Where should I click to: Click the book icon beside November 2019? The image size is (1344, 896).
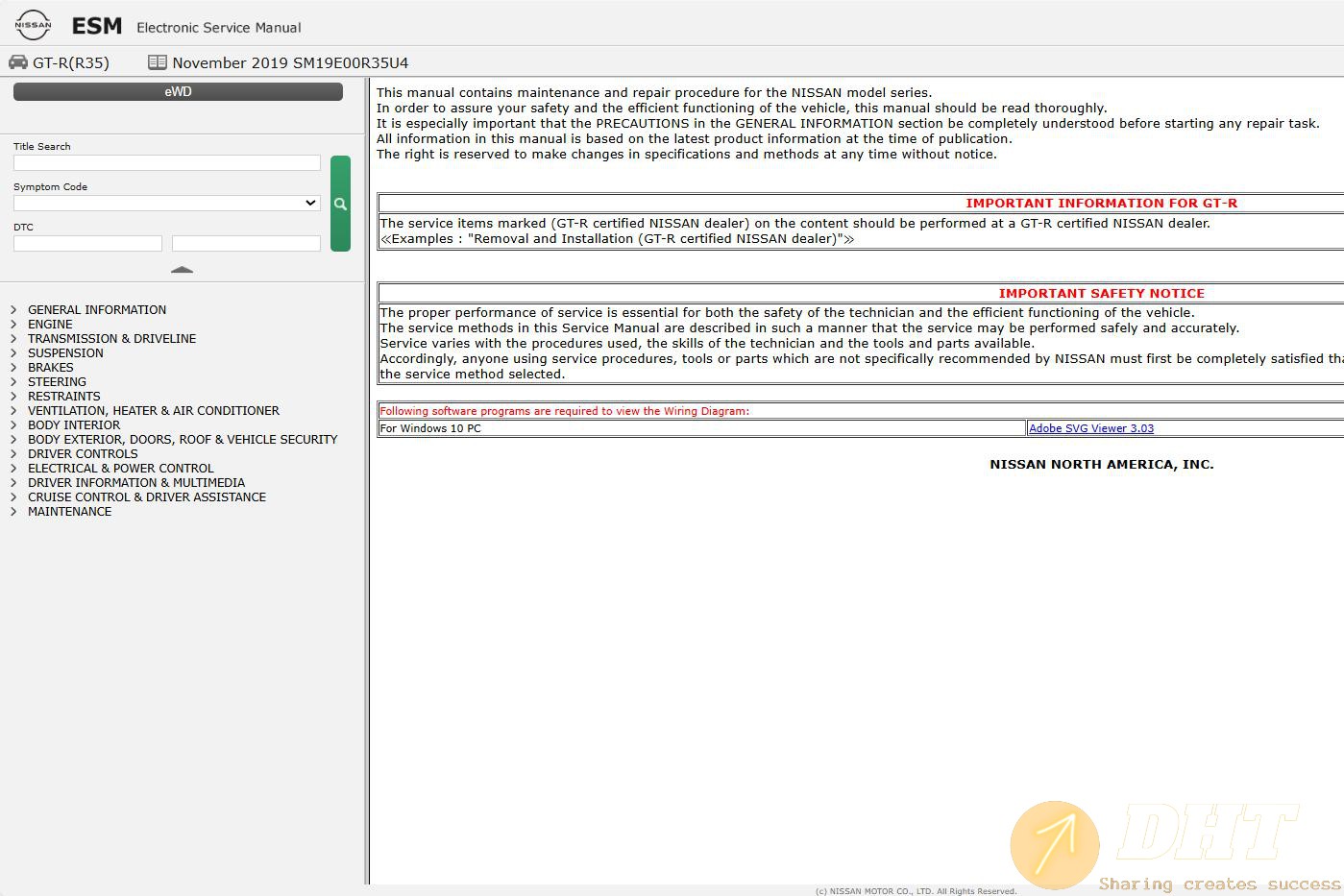[x=157, y=62]
